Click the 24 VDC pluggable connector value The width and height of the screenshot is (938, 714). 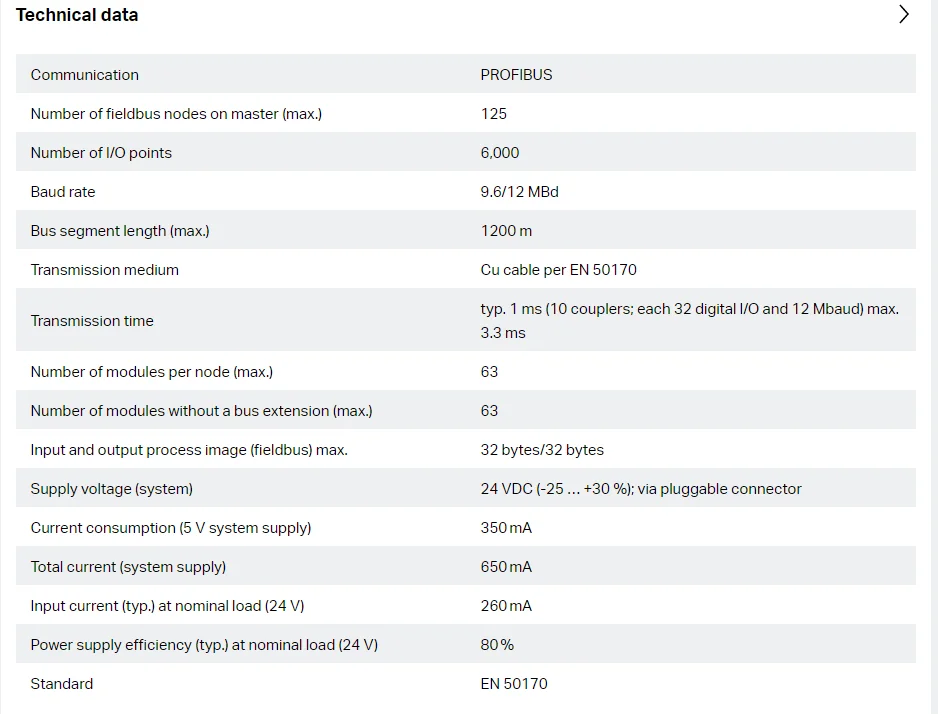click(641, 489)
